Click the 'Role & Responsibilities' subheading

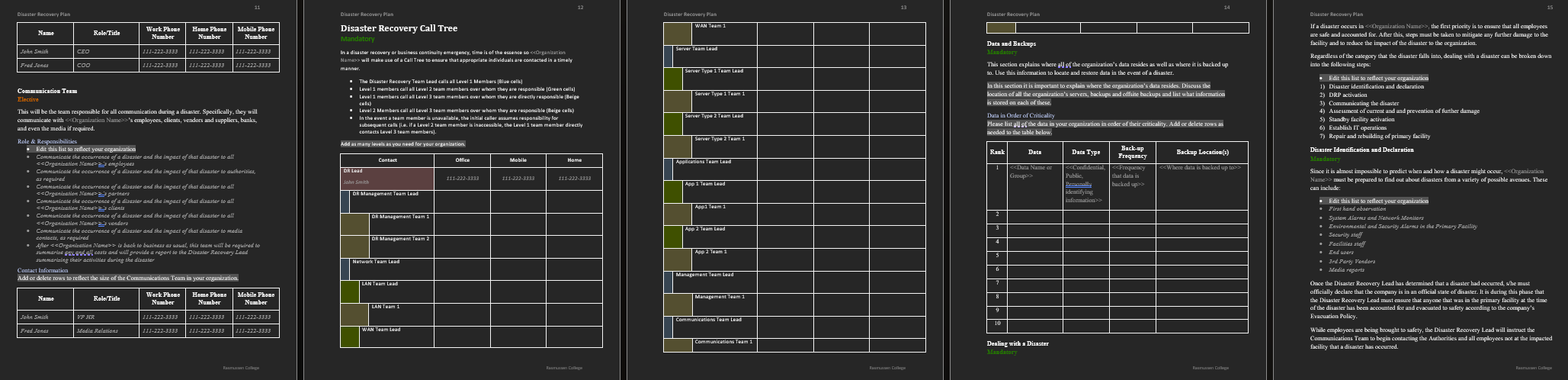47,141
